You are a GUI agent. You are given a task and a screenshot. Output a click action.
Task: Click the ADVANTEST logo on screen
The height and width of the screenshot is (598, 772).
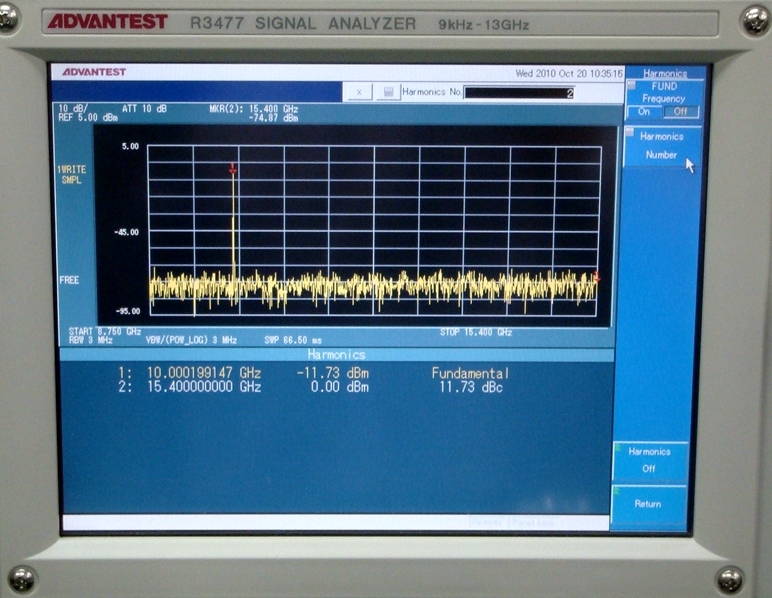pos(94,72)
